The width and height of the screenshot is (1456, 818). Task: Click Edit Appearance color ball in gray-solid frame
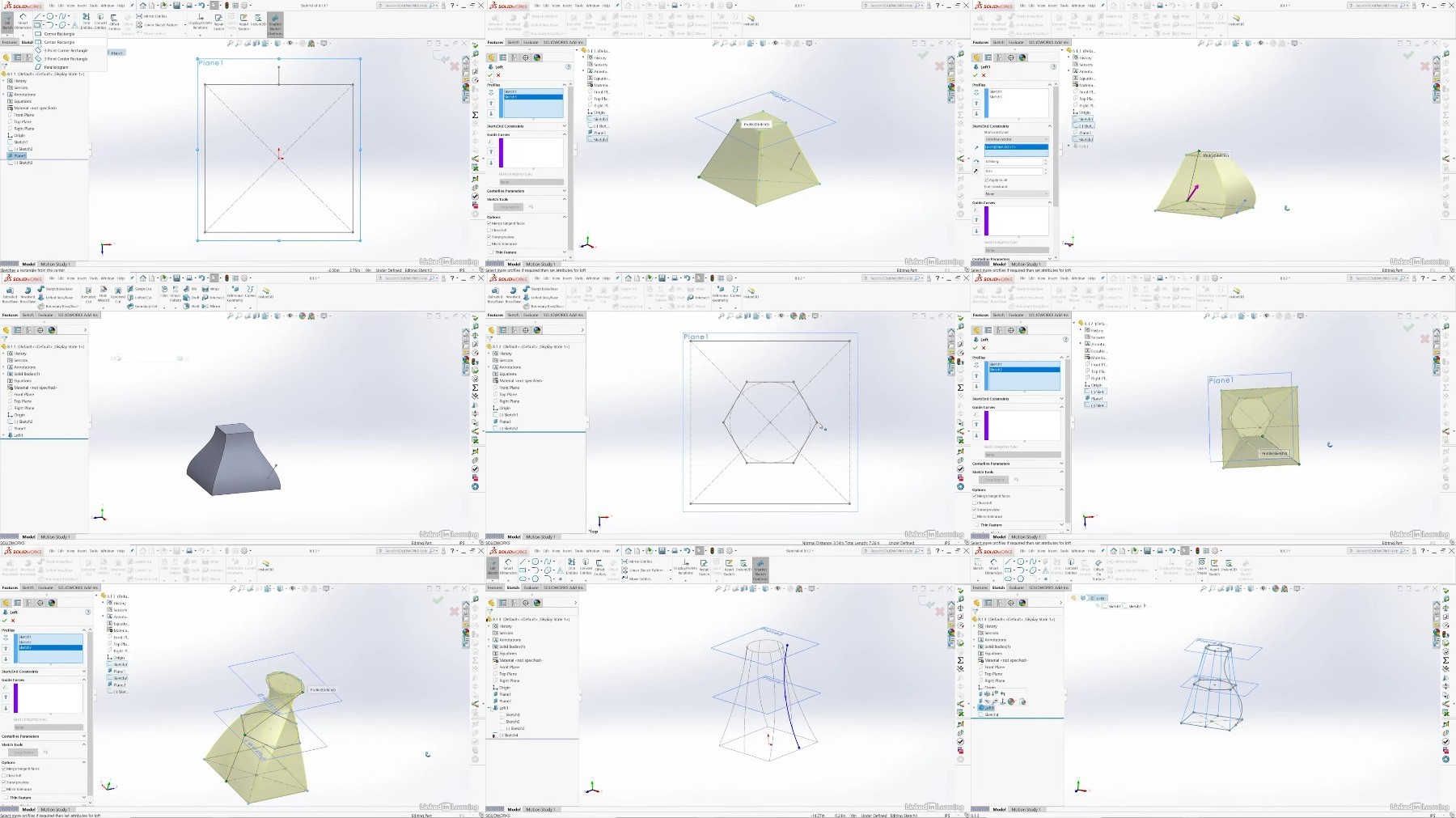pos(302,316)
